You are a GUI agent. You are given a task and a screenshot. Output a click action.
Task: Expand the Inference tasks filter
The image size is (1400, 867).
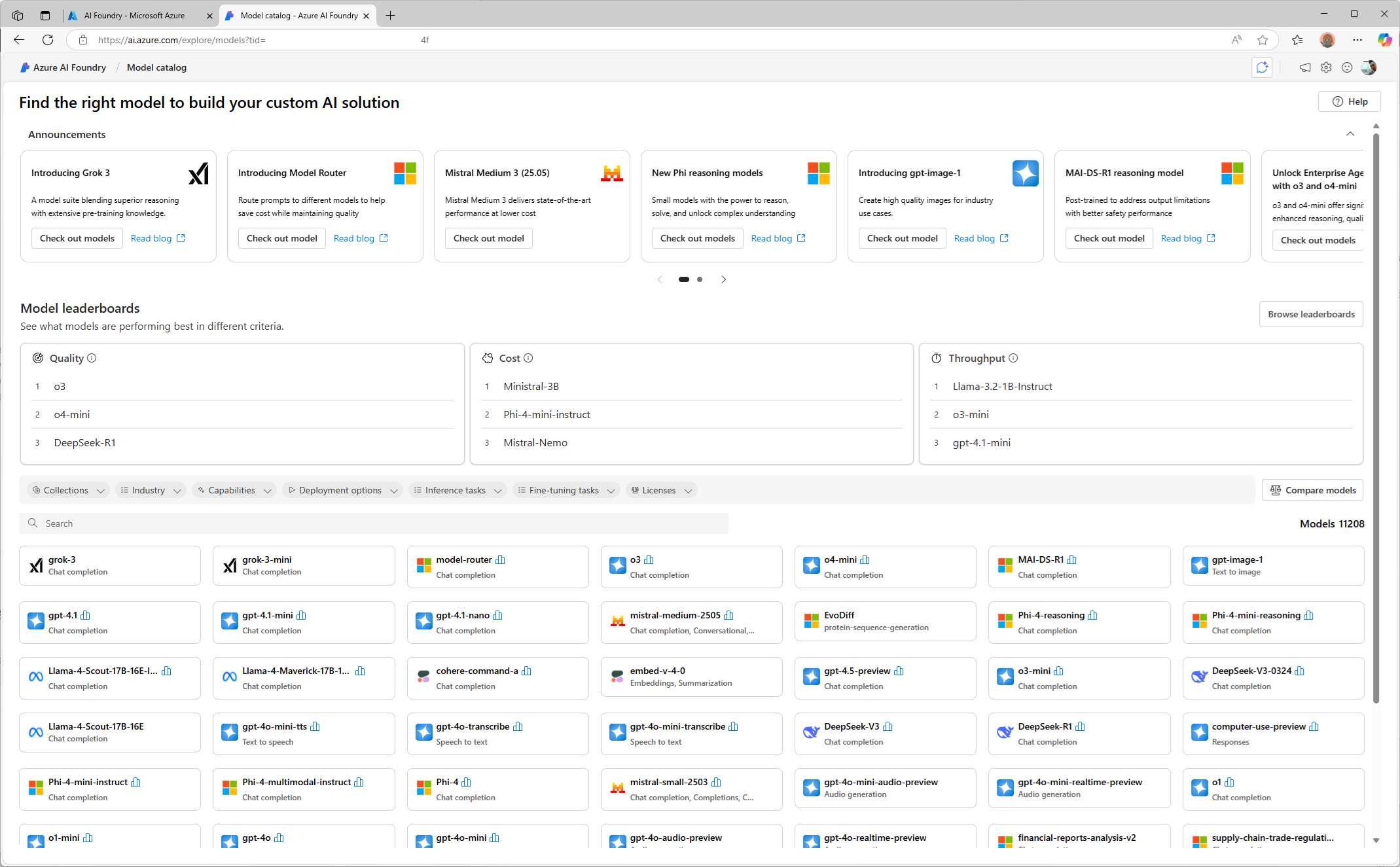[x=458, y=490]
